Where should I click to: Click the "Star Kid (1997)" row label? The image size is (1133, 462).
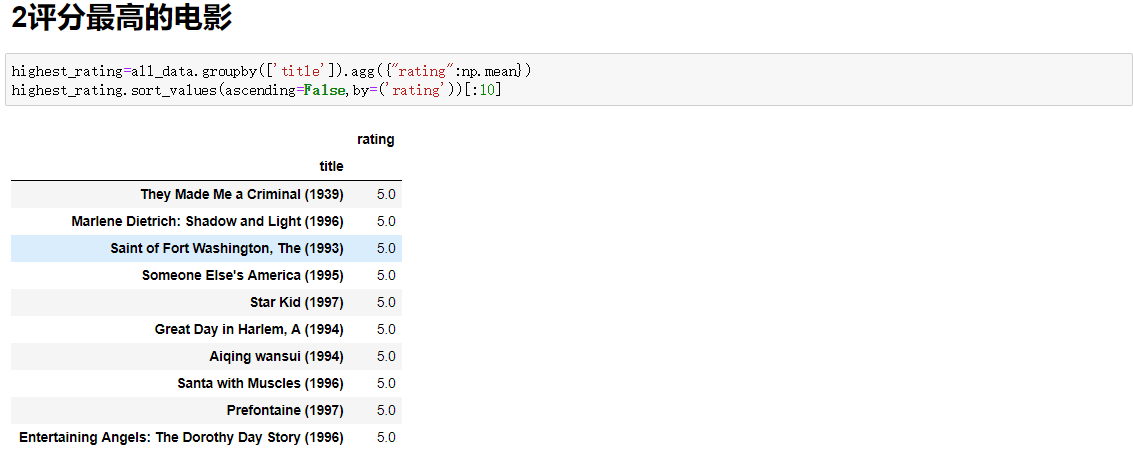(x=296, y=302)
